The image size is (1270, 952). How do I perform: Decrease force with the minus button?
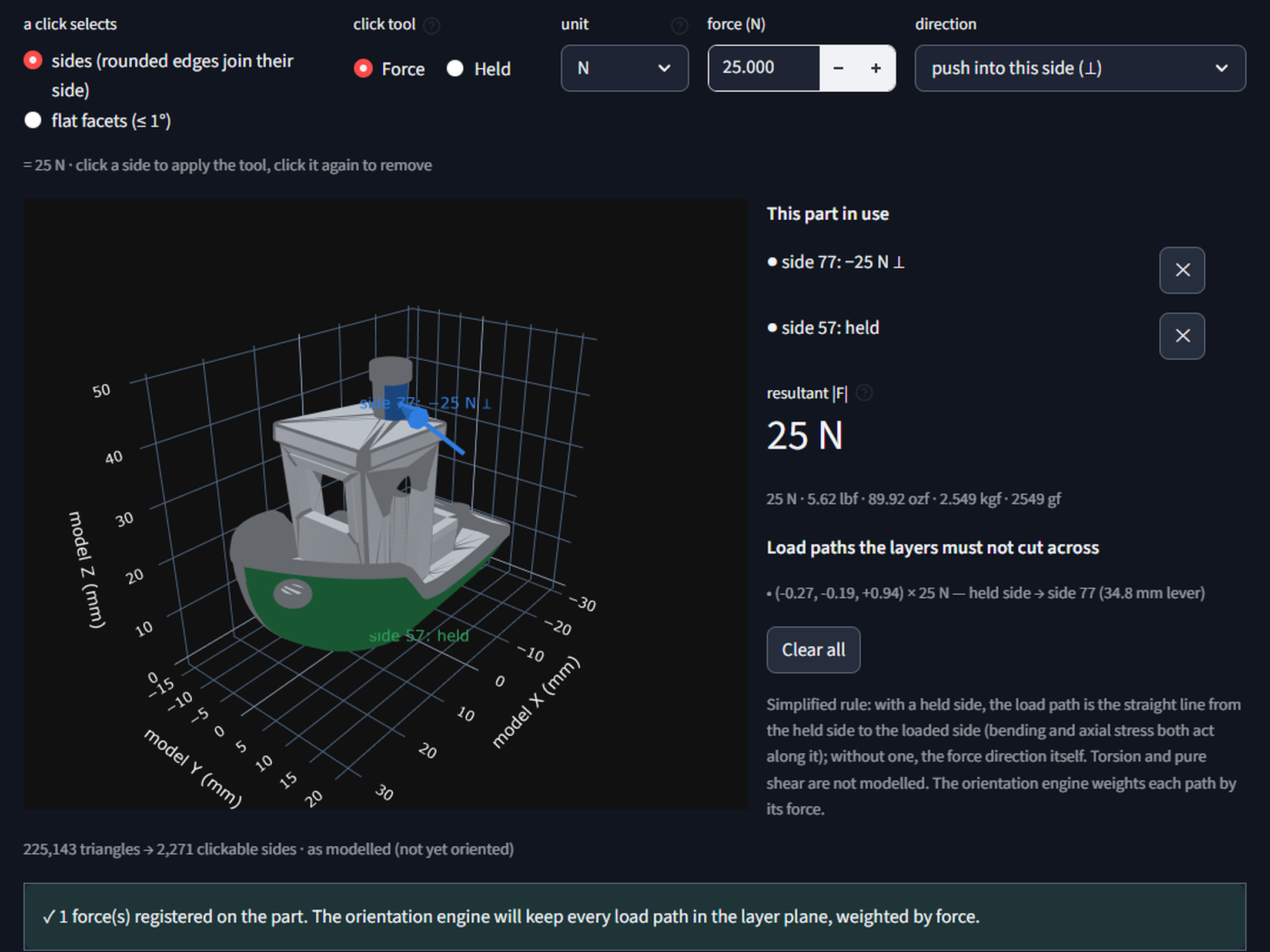838,68
